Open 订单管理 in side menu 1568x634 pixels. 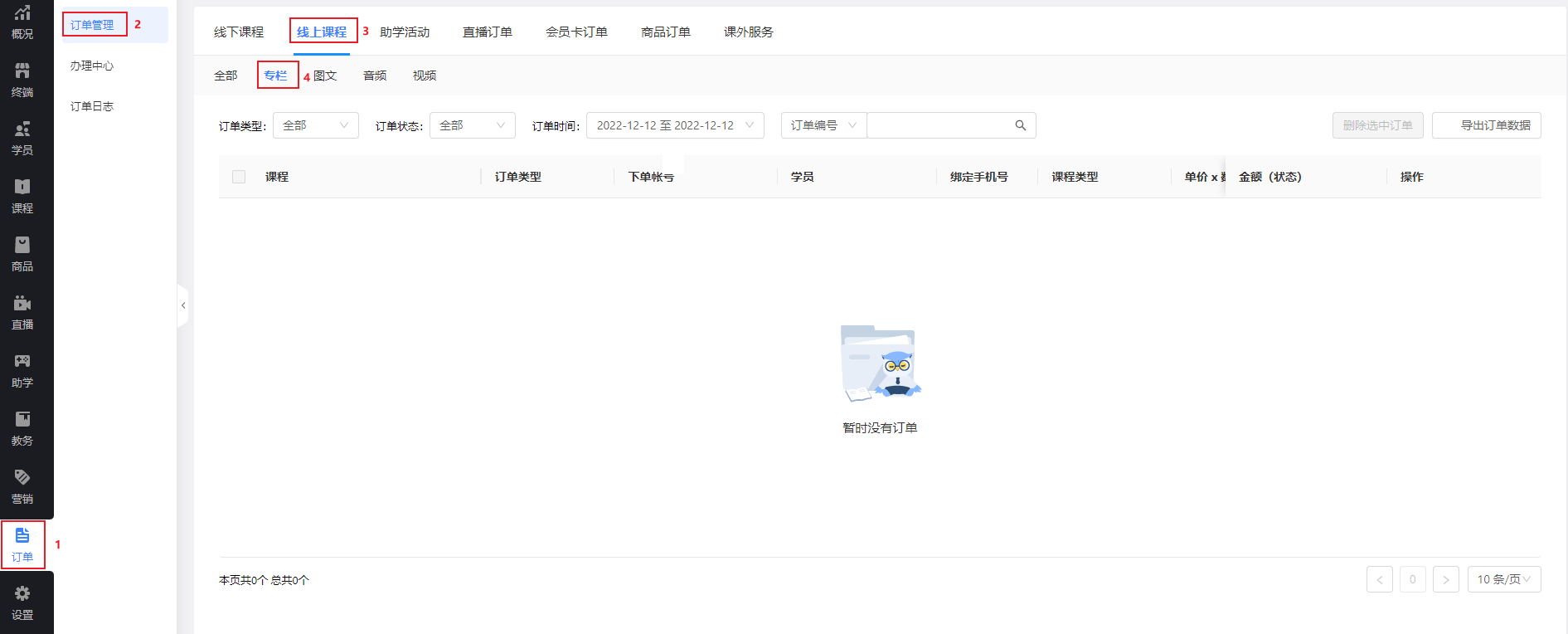[x=115, y=25]
